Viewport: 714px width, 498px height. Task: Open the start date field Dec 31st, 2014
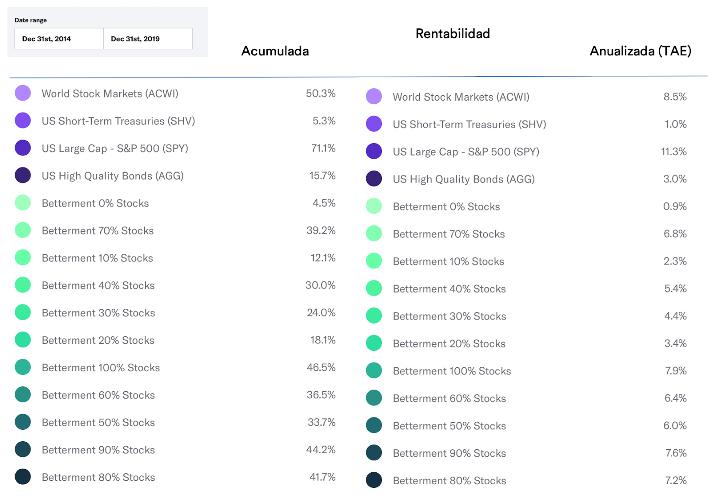(x=59, y=39)
